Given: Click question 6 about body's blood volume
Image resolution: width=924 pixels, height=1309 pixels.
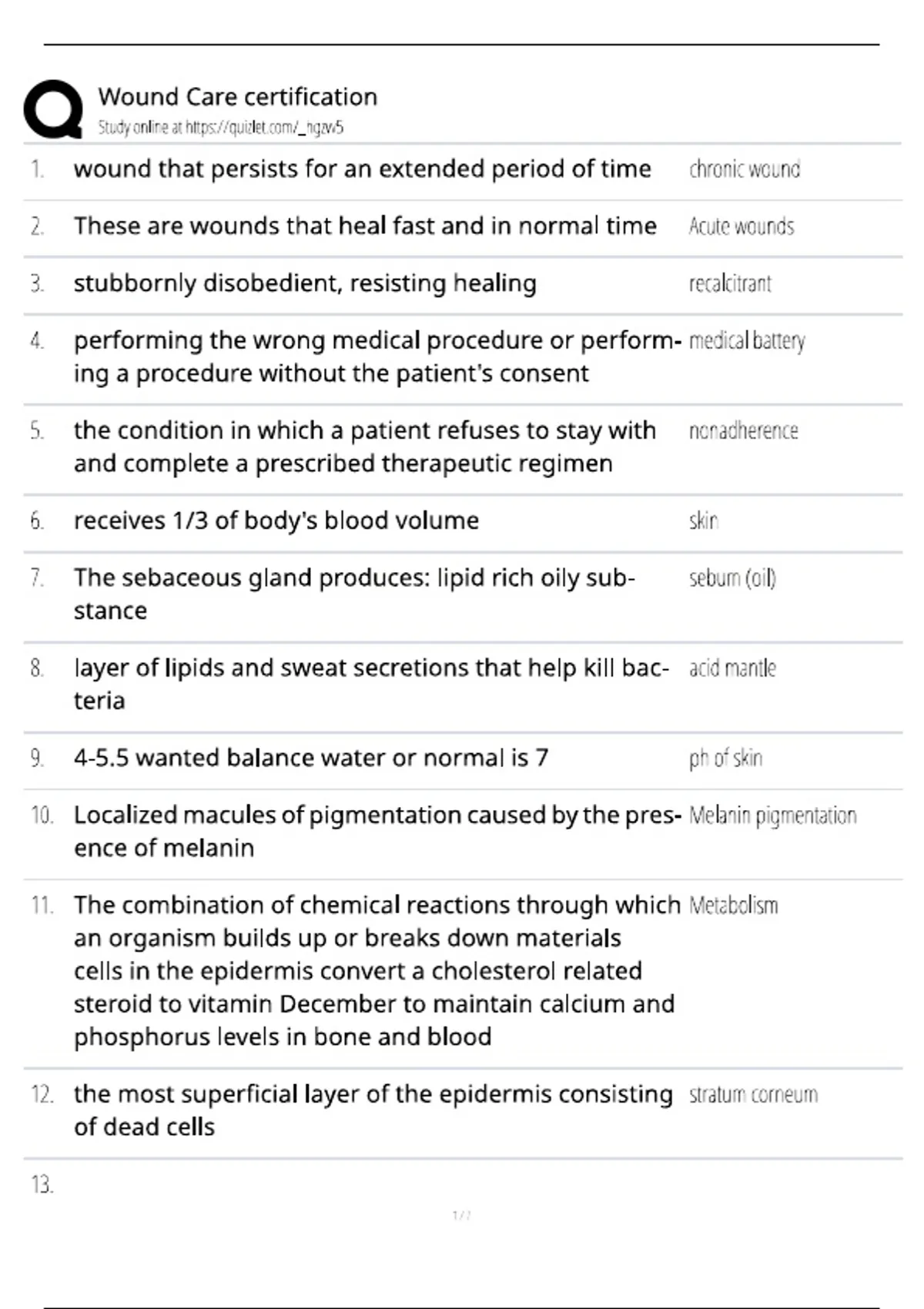Looking at the screenshot, I should coord(276,521).
